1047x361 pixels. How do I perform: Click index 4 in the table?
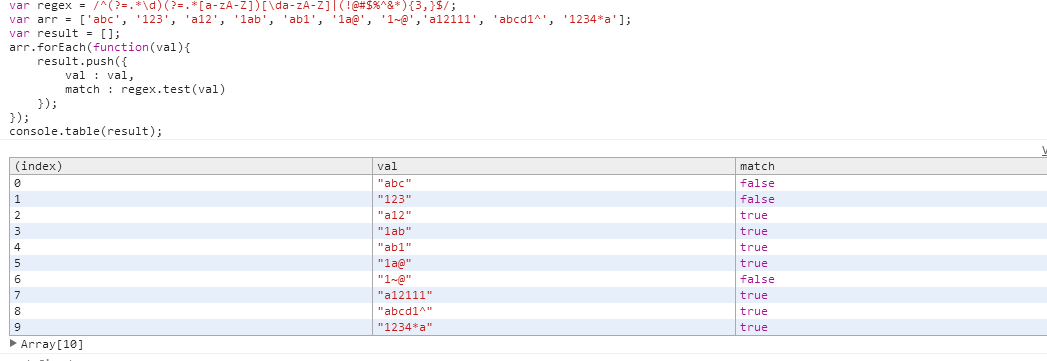[191, 247]
